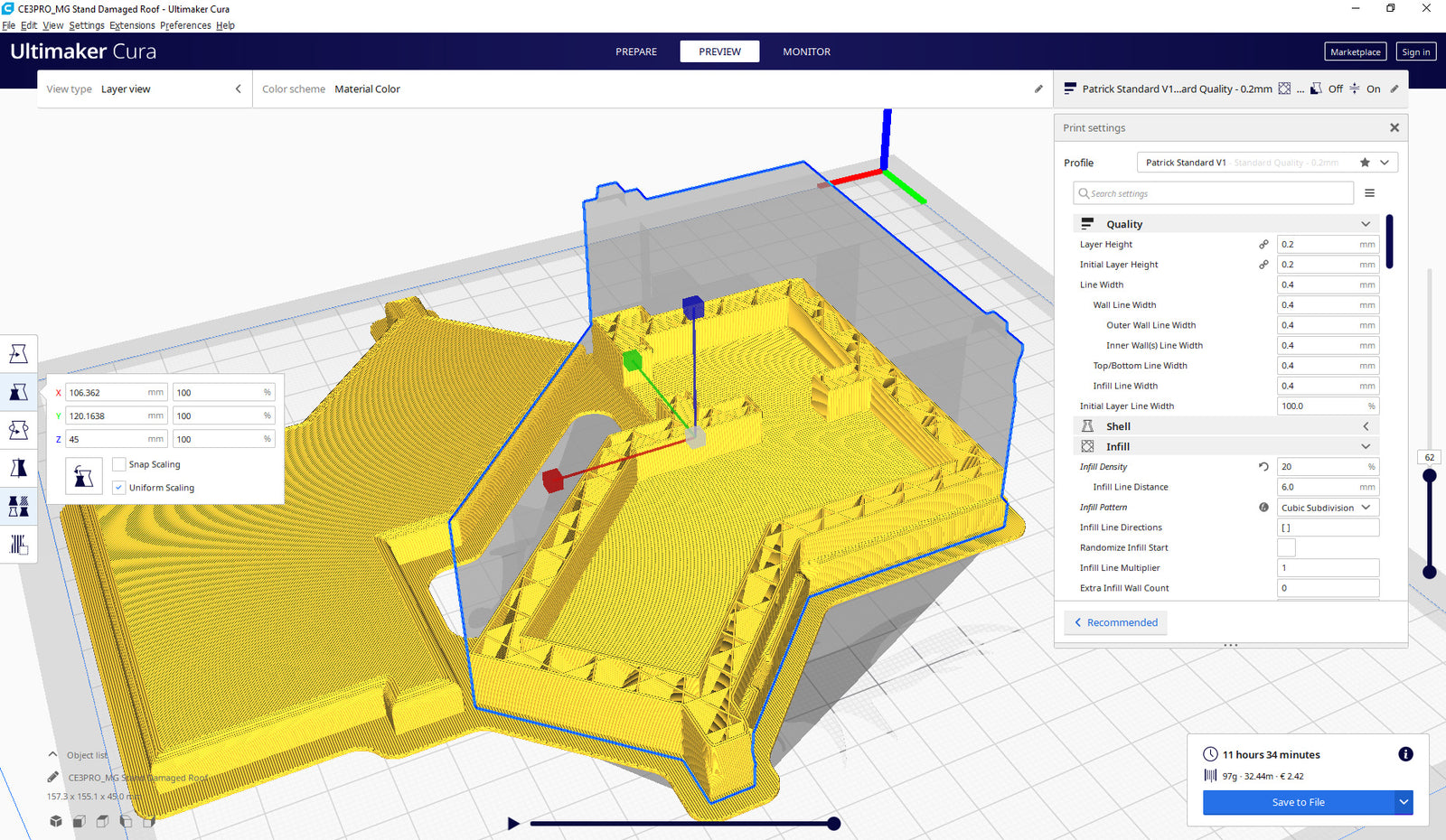The image size is (1446, 840).
Task: Open the Extensions menu
Action: click(132, 25)
